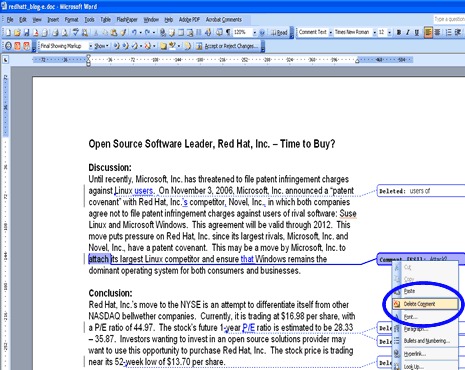Open the Zoom 120% dropdown
Image resolution: width=465 pixels, height=370 pixels.
click(x=255, y=32)
